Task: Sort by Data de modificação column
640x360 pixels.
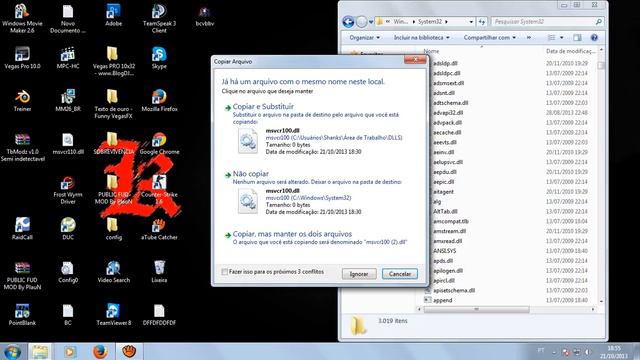Action: click(x=570, y=51)
